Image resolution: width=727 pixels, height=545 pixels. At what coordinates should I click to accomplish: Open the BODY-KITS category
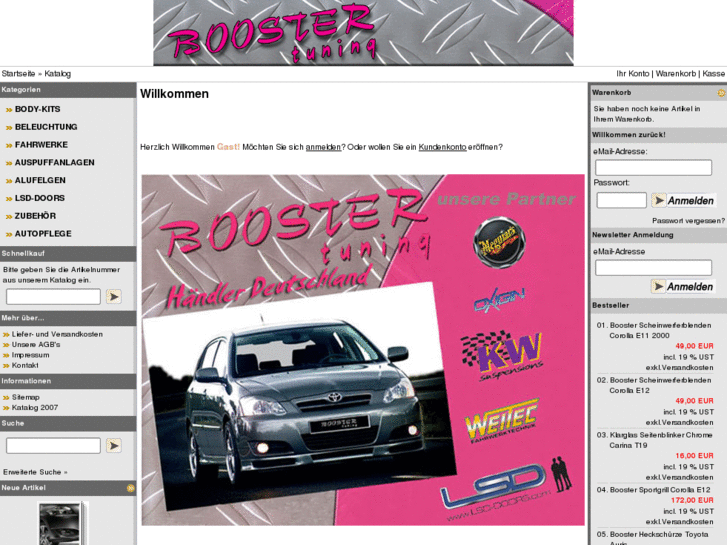click(x=38, y=109)
